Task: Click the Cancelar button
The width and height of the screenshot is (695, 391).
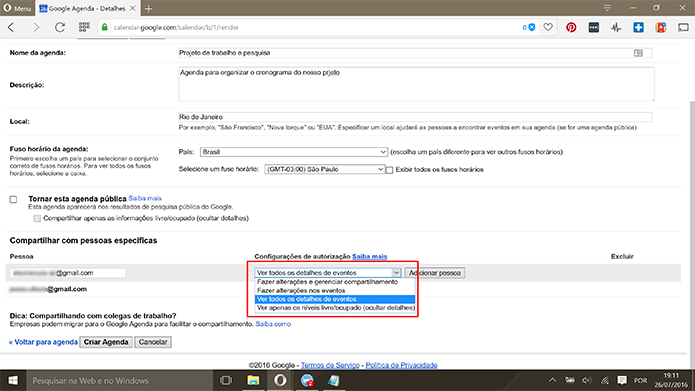Action: (153, 342)
